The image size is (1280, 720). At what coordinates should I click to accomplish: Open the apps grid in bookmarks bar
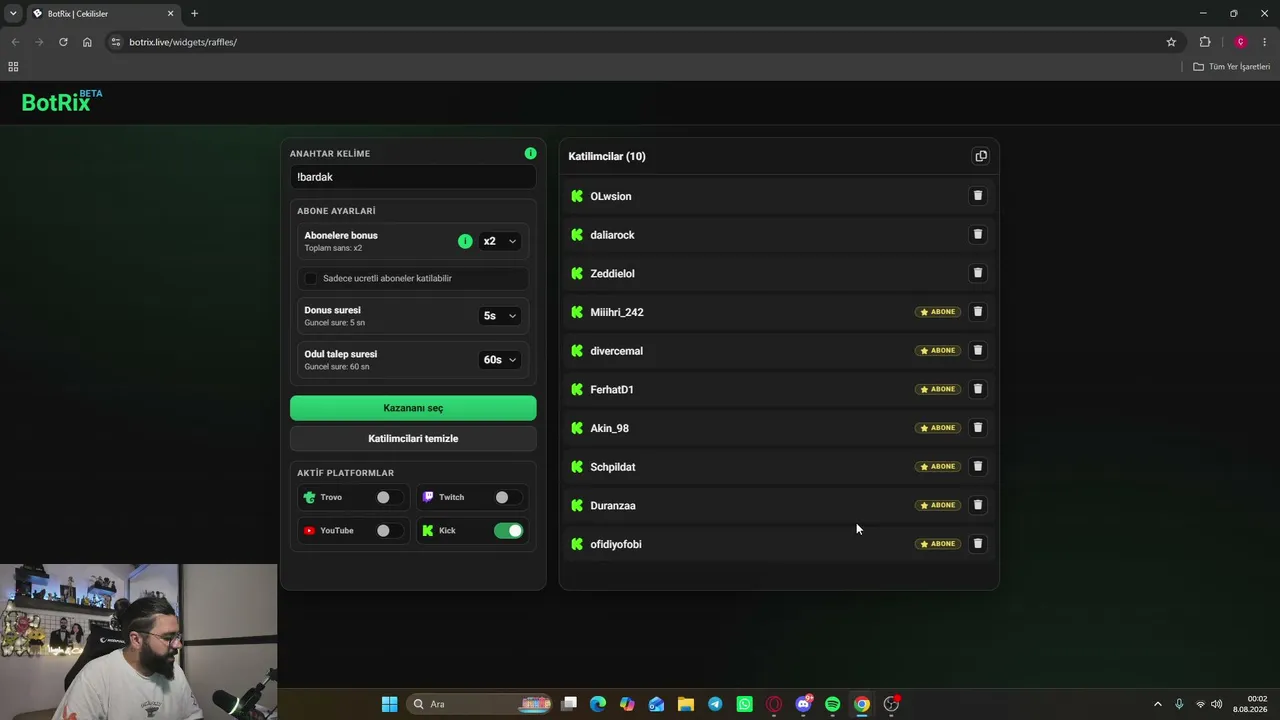coord(13,66)
